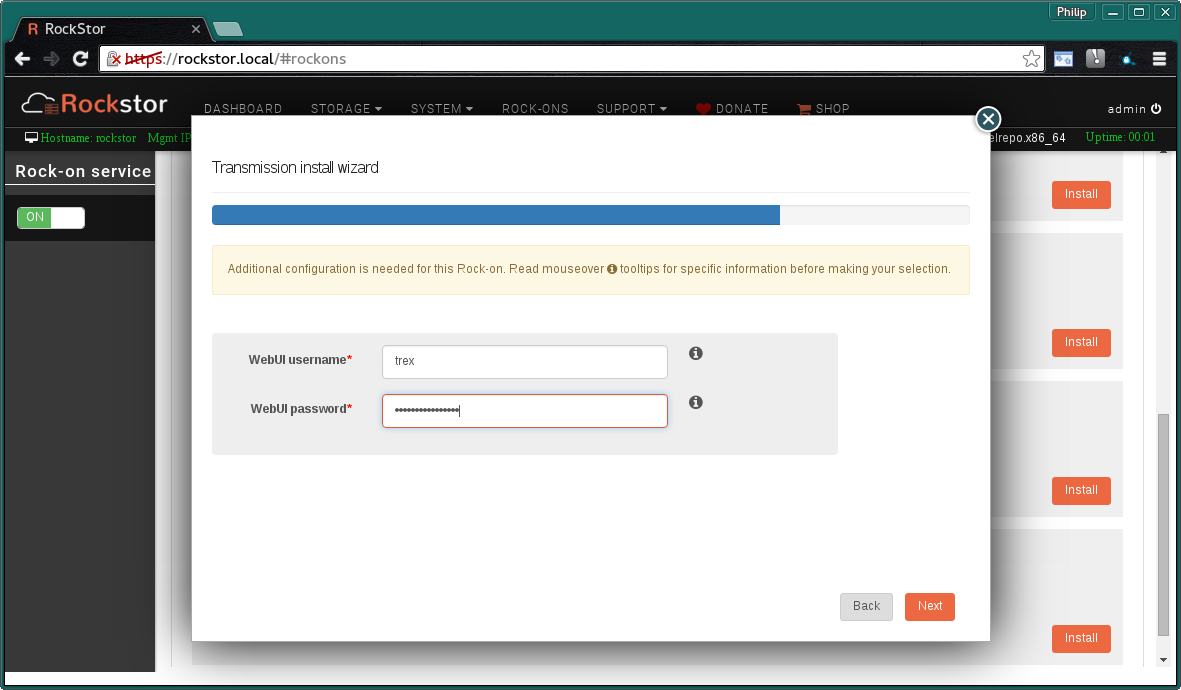1181x690 pixels.
Task: Click the browser forward arrow
Action: [51, 59]
